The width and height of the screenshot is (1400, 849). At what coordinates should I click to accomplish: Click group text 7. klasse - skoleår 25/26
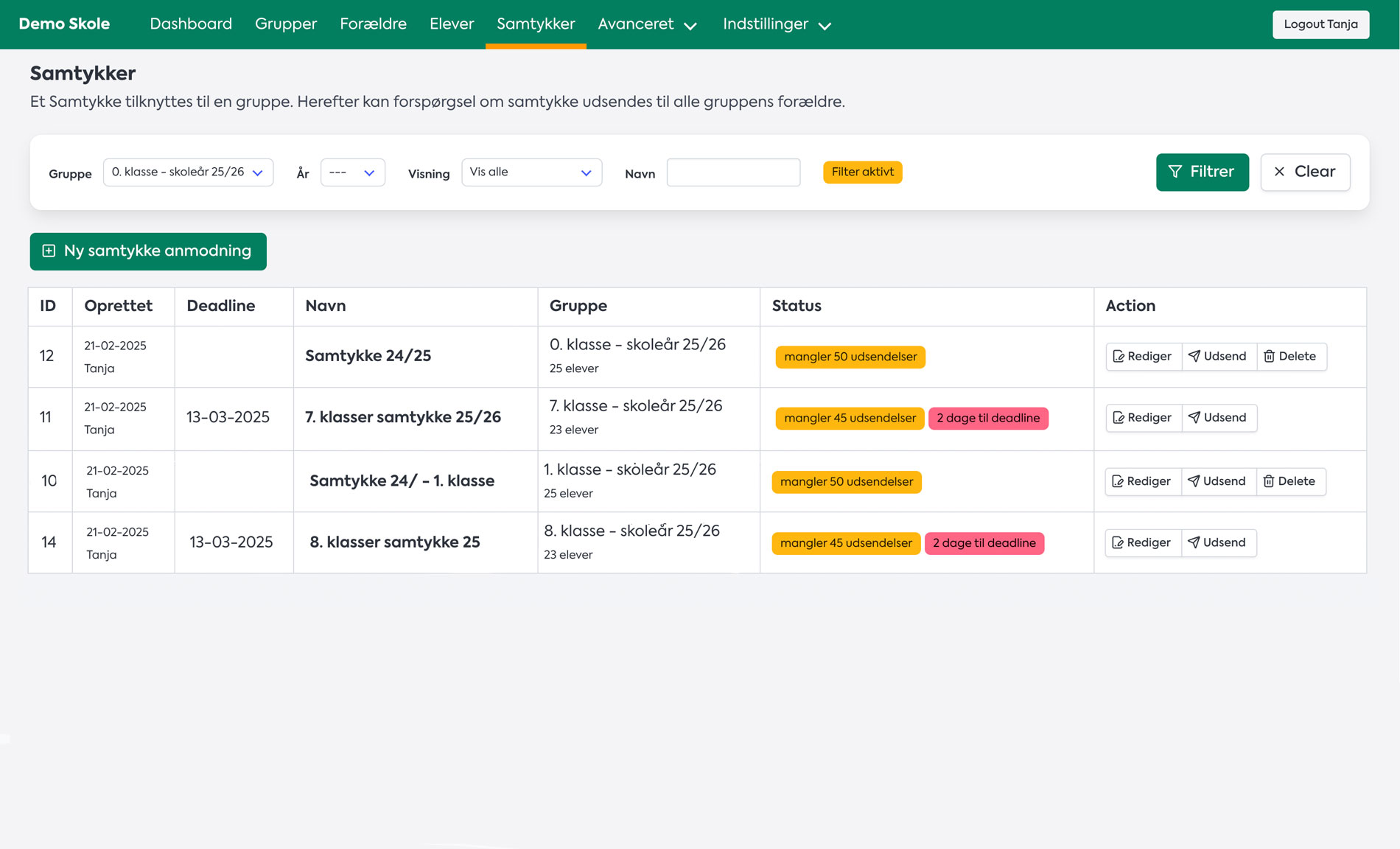(635, 405)
